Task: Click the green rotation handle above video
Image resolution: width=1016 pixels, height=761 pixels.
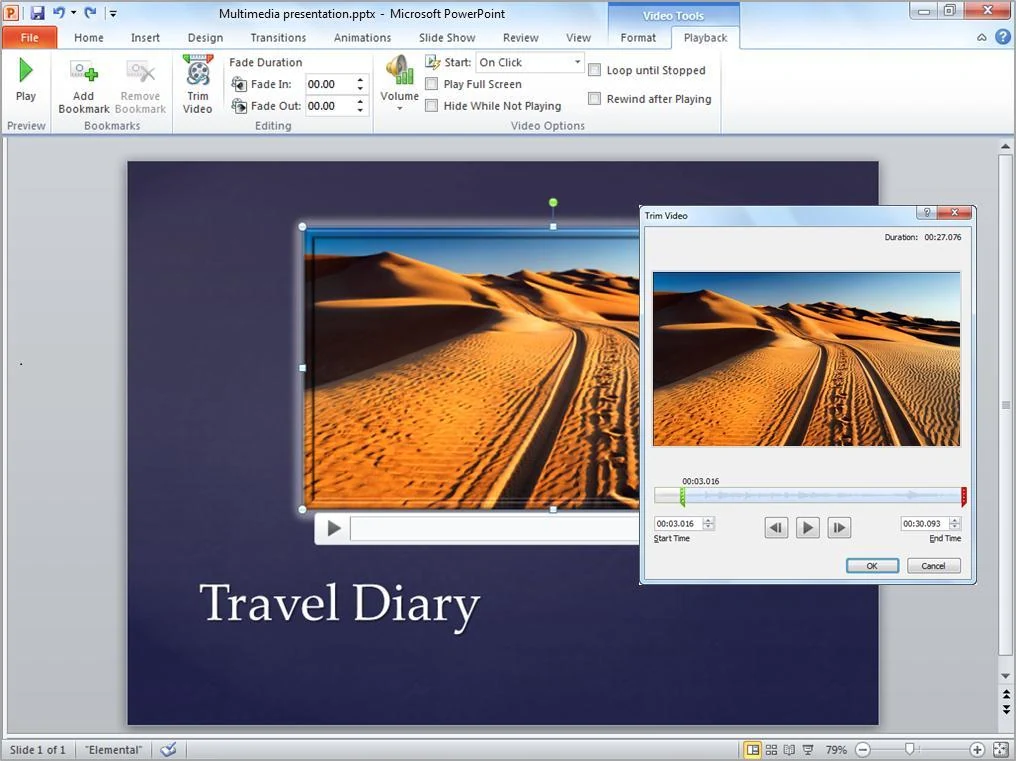Action: (x=553, y=203)
